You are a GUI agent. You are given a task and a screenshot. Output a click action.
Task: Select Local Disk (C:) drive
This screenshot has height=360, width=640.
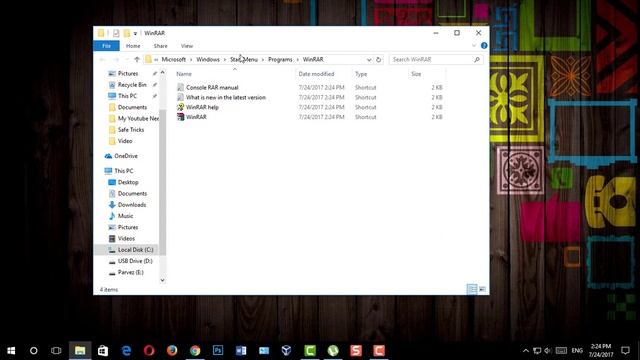136,249
